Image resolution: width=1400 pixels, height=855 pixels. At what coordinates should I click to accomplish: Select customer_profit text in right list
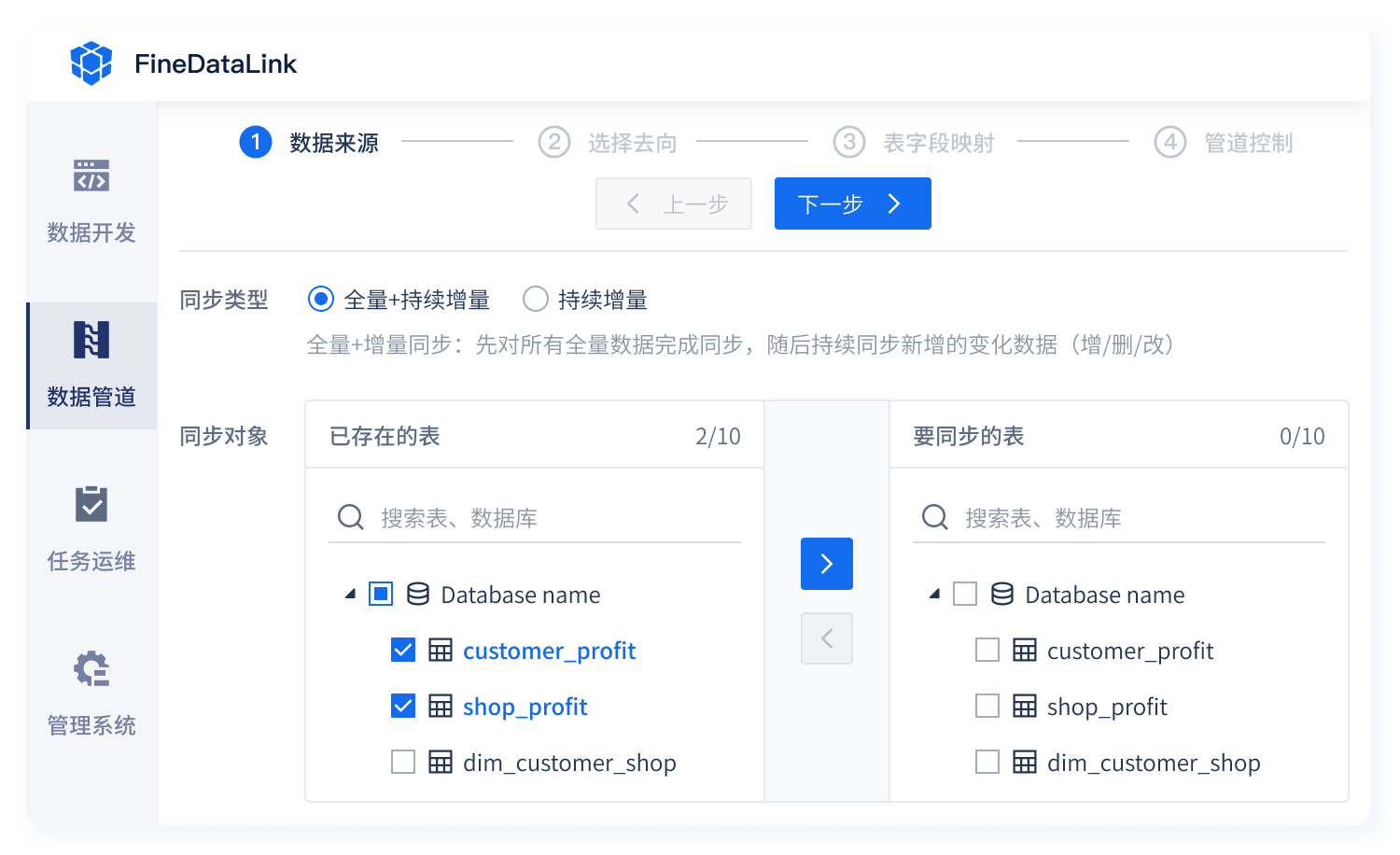1130,651
